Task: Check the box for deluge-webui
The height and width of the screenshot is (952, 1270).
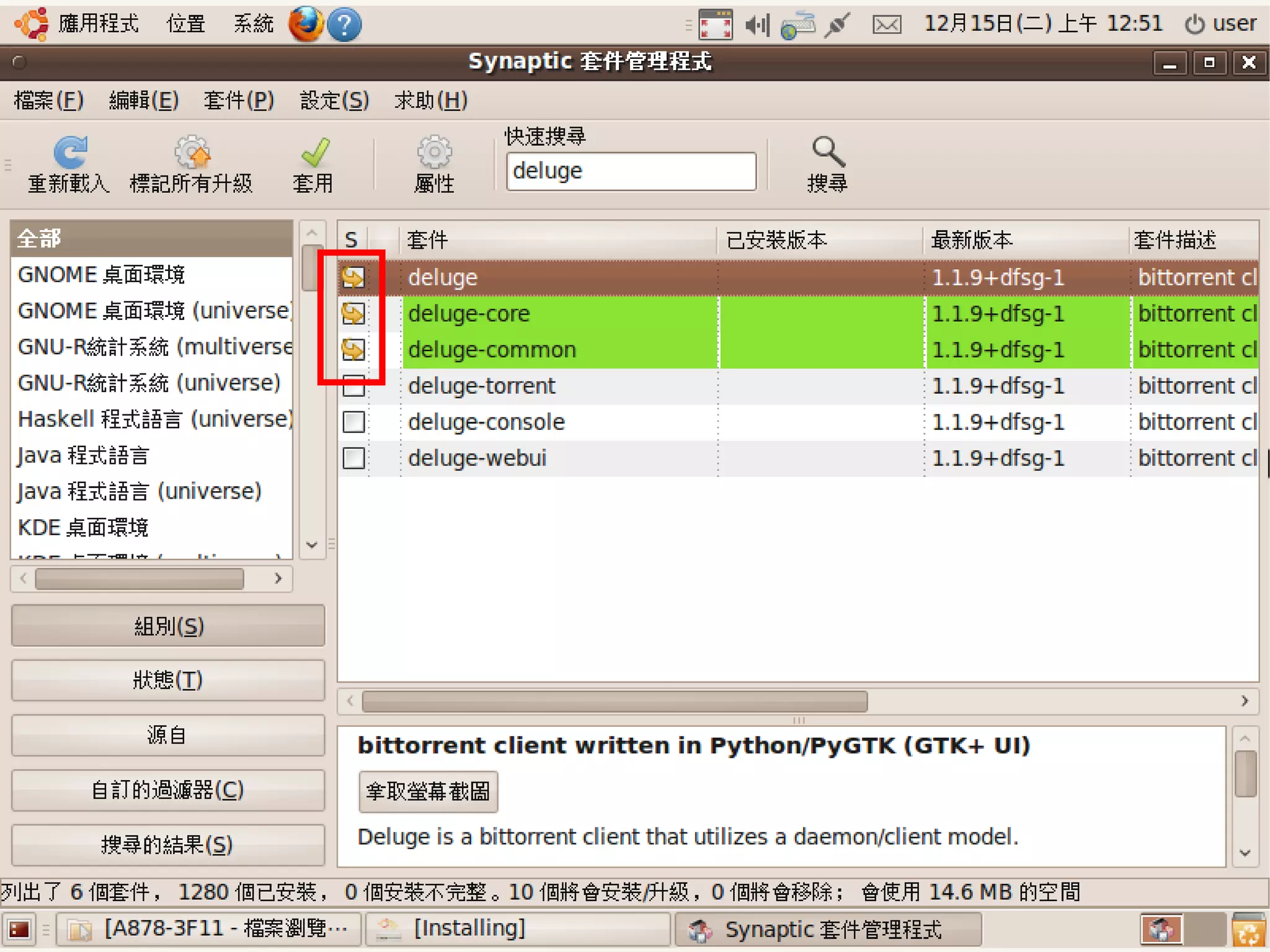Action: tap(353, 458)
